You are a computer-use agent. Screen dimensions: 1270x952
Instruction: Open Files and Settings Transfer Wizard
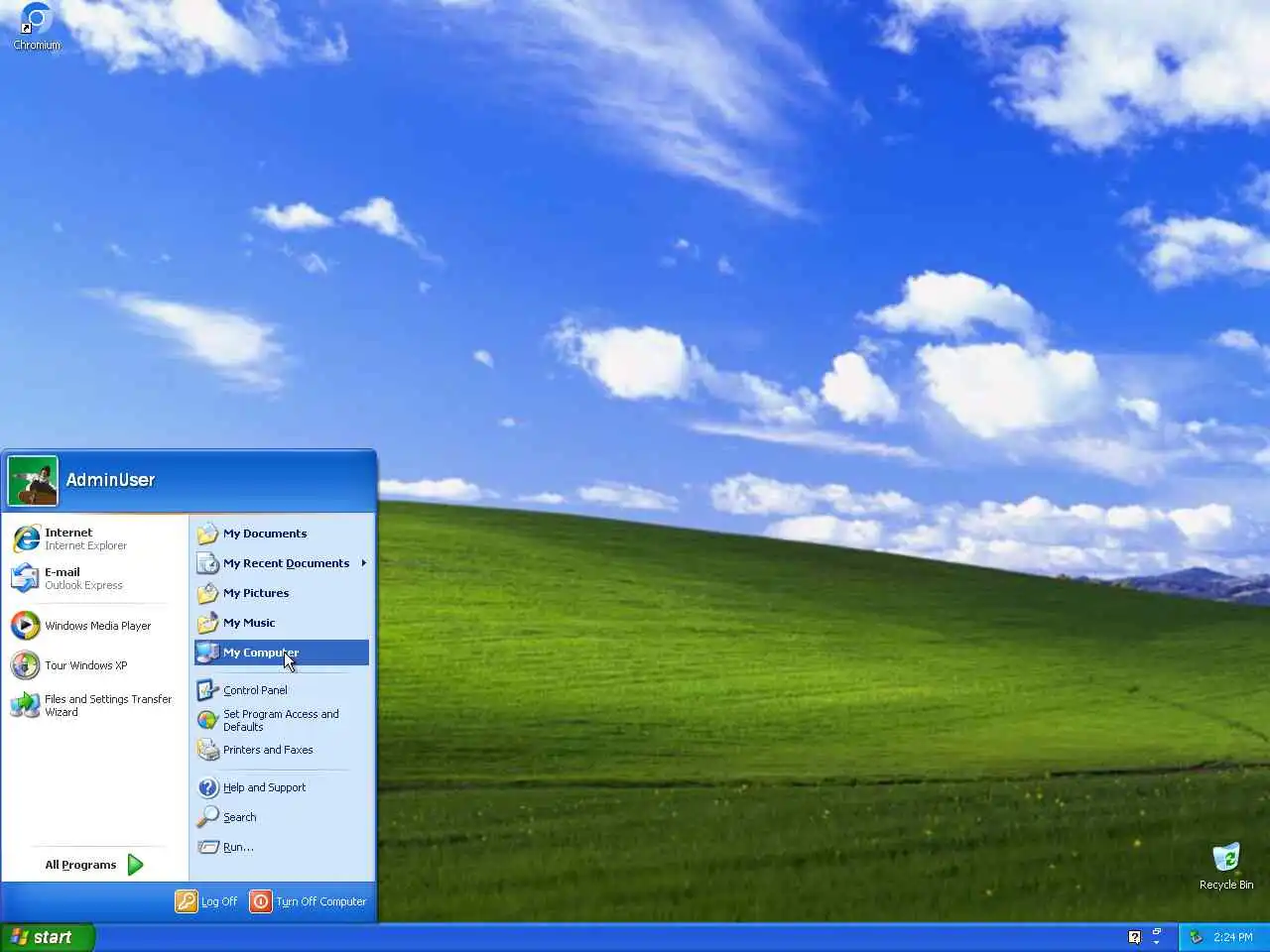pos(94,705)
